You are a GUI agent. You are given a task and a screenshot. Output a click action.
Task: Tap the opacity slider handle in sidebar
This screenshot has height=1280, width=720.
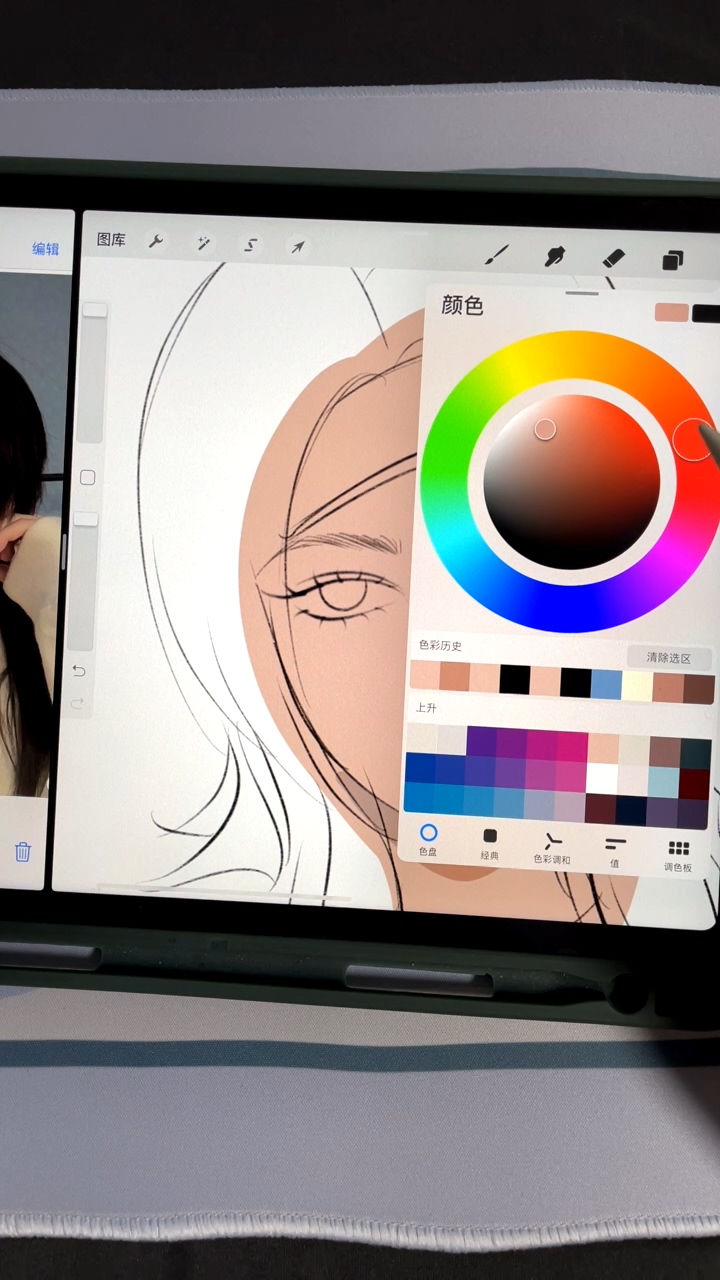pos(86,519)
